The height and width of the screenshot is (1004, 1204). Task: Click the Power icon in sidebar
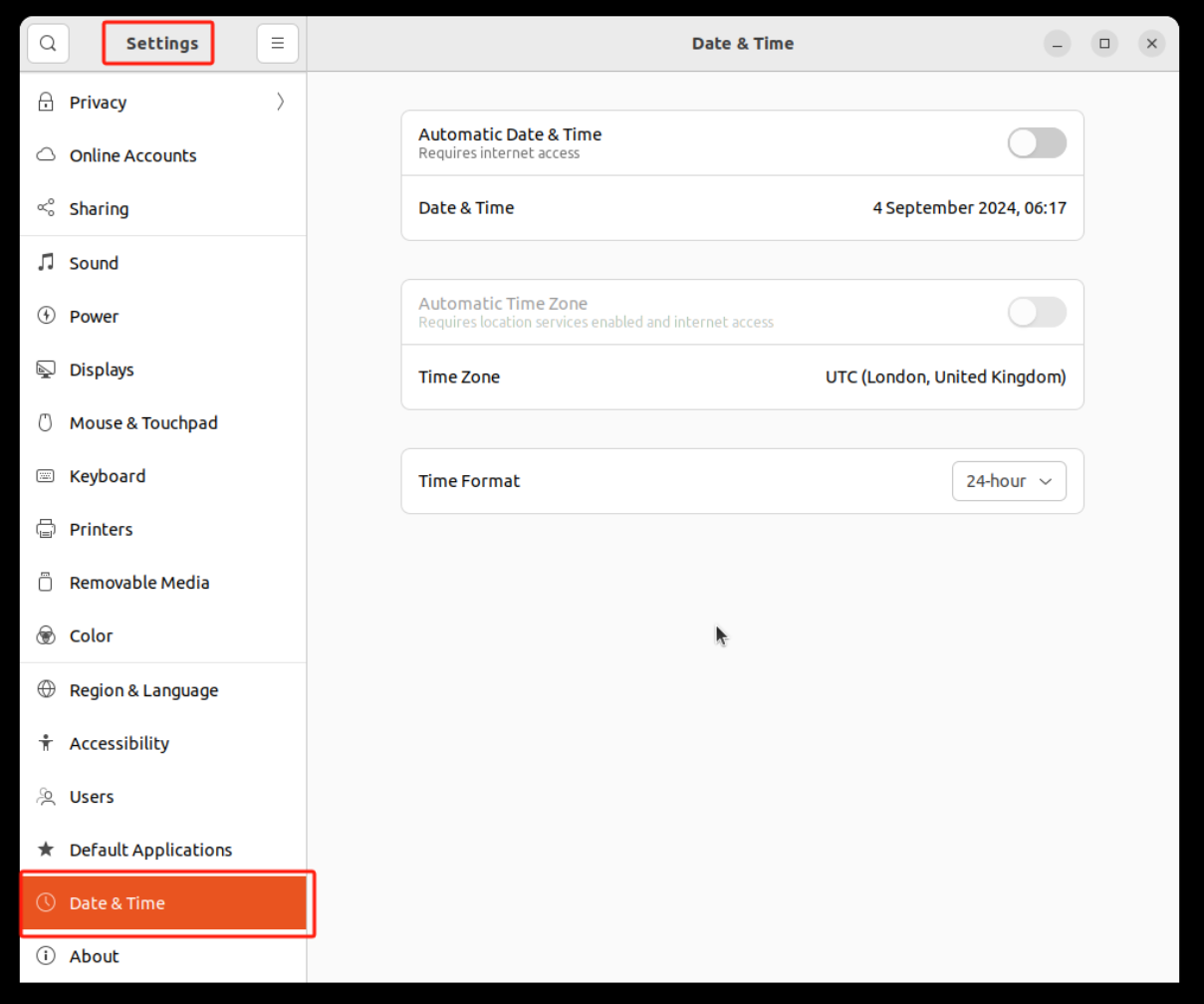(46, 316)
